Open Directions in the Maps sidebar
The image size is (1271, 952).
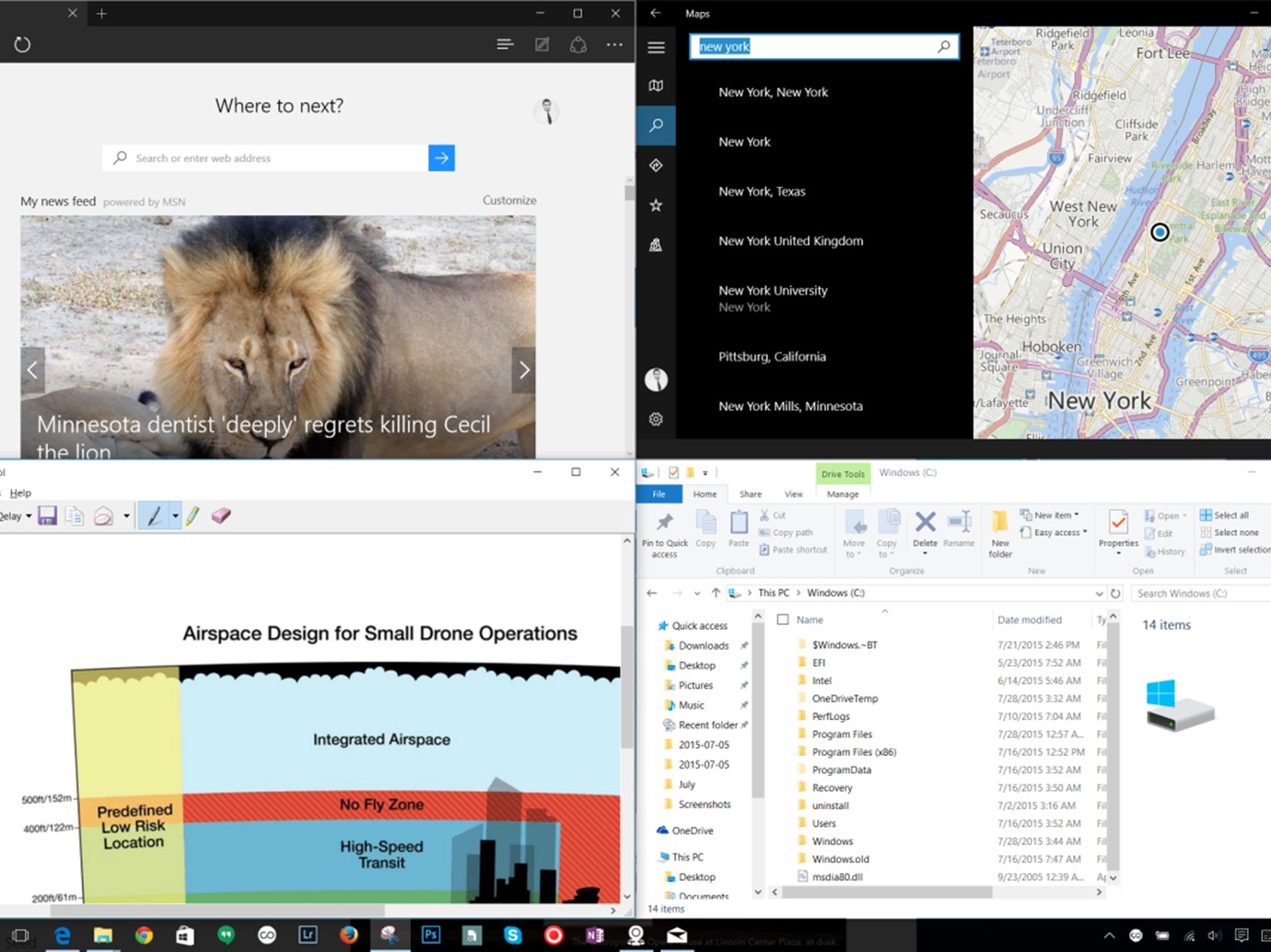656,166
